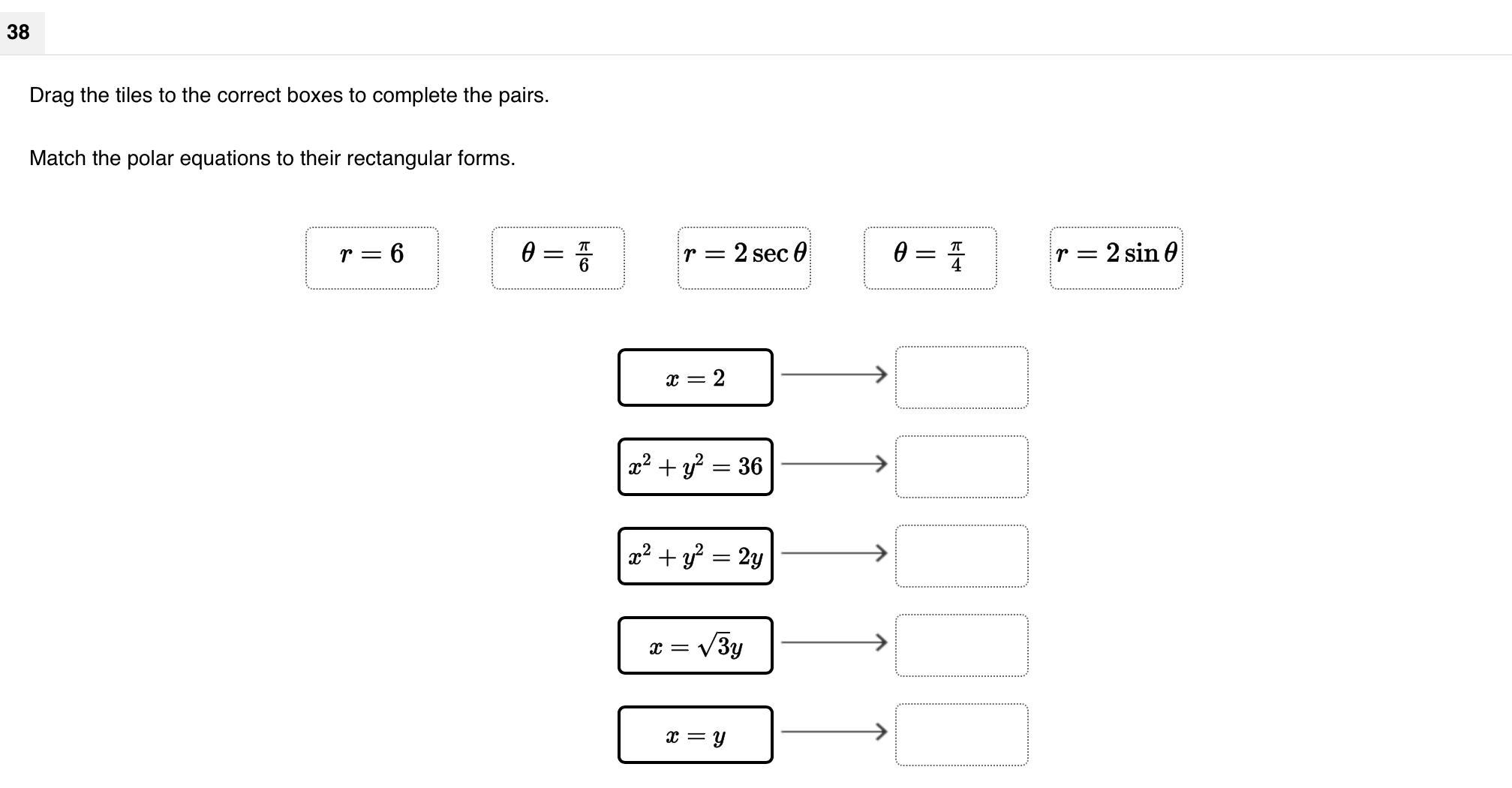Click the answer box beside x = y
The height and width of the screenshot is (788, 1512).
pyautogui.click(x=962, y=735)
